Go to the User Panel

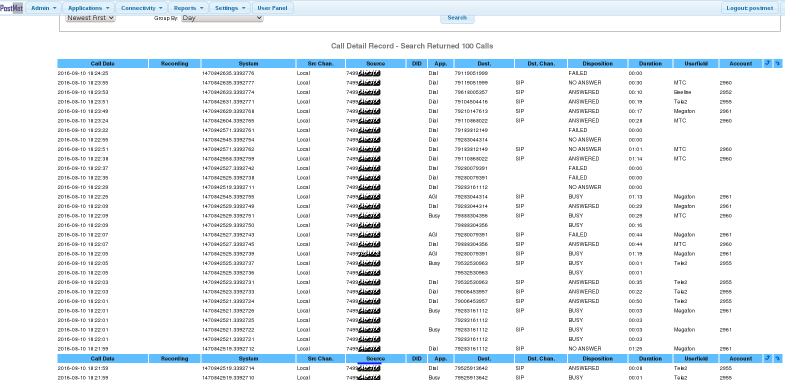[272, 8]
